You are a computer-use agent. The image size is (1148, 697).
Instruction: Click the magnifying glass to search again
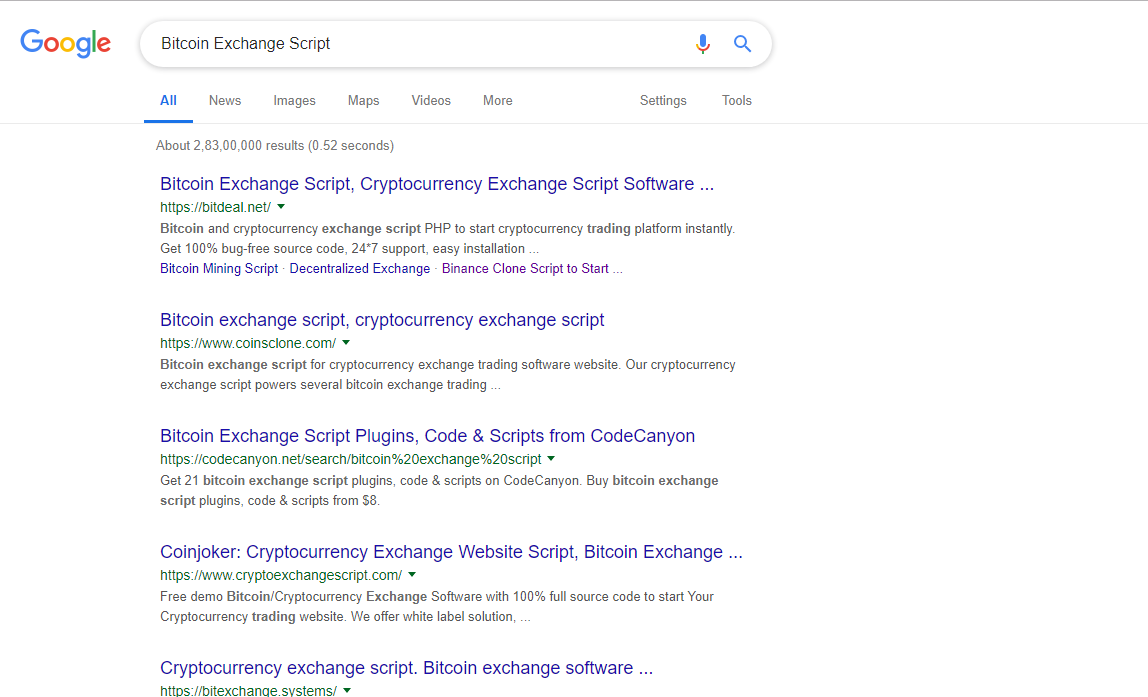pos(742,43)
